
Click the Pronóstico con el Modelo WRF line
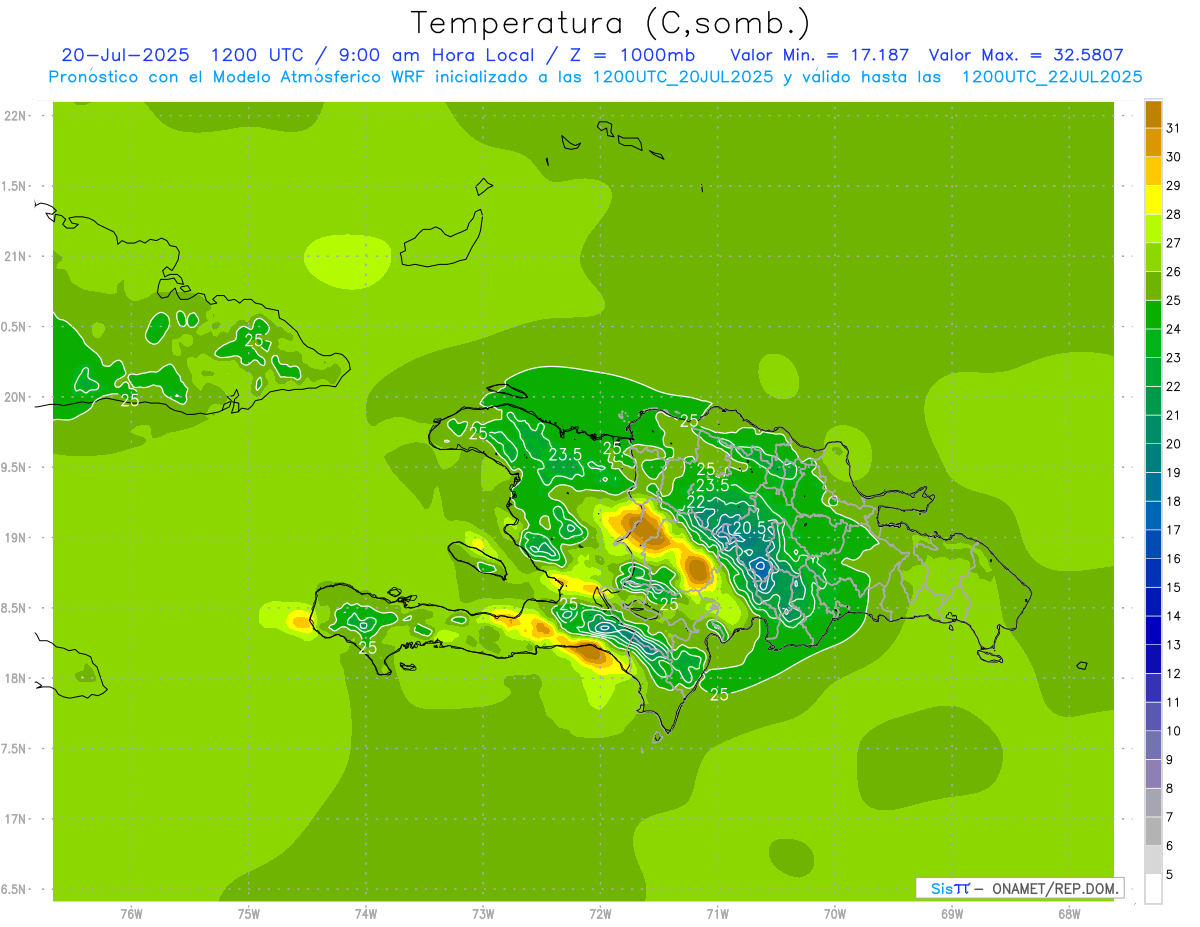pos(595,77)
